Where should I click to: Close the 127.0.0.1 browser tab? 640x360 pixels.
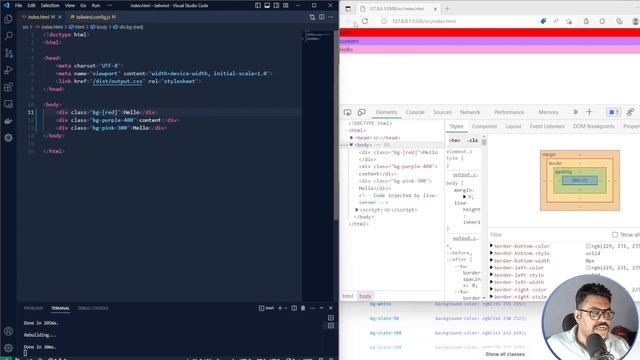coord(435,9)
